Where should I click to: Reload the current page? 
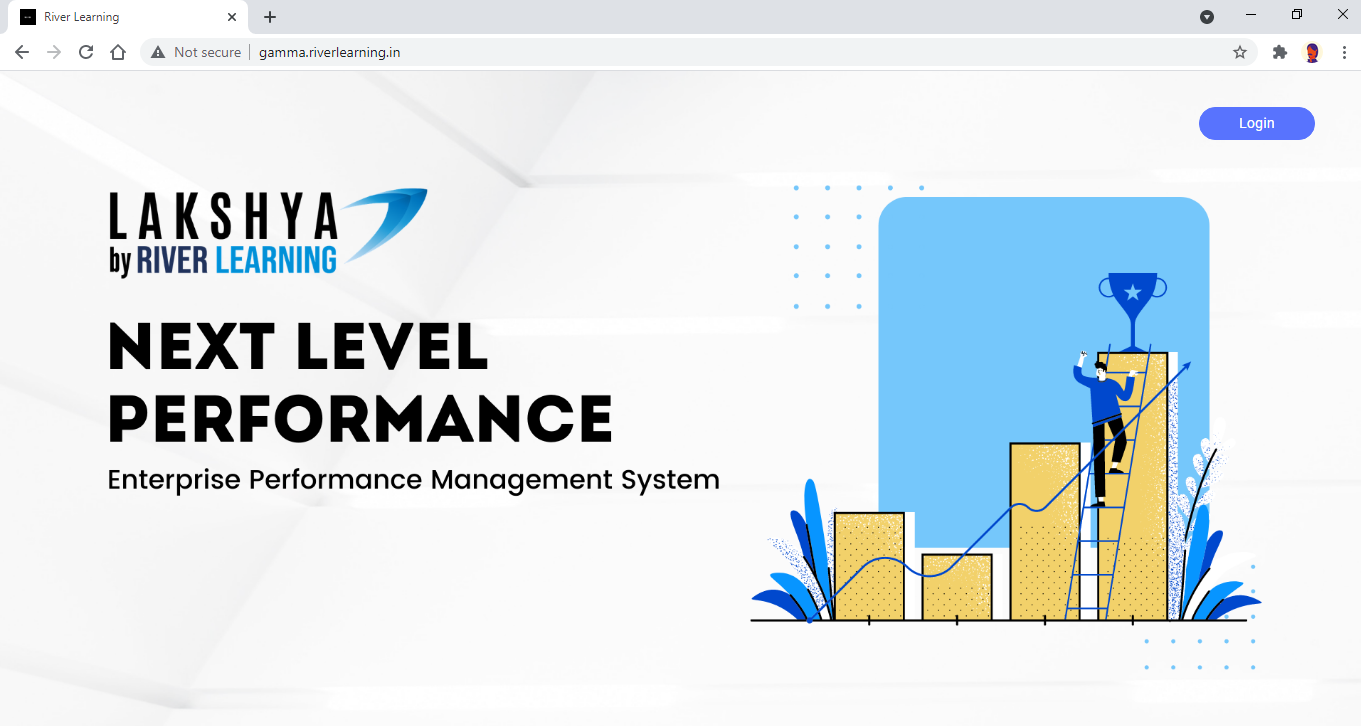86,52
